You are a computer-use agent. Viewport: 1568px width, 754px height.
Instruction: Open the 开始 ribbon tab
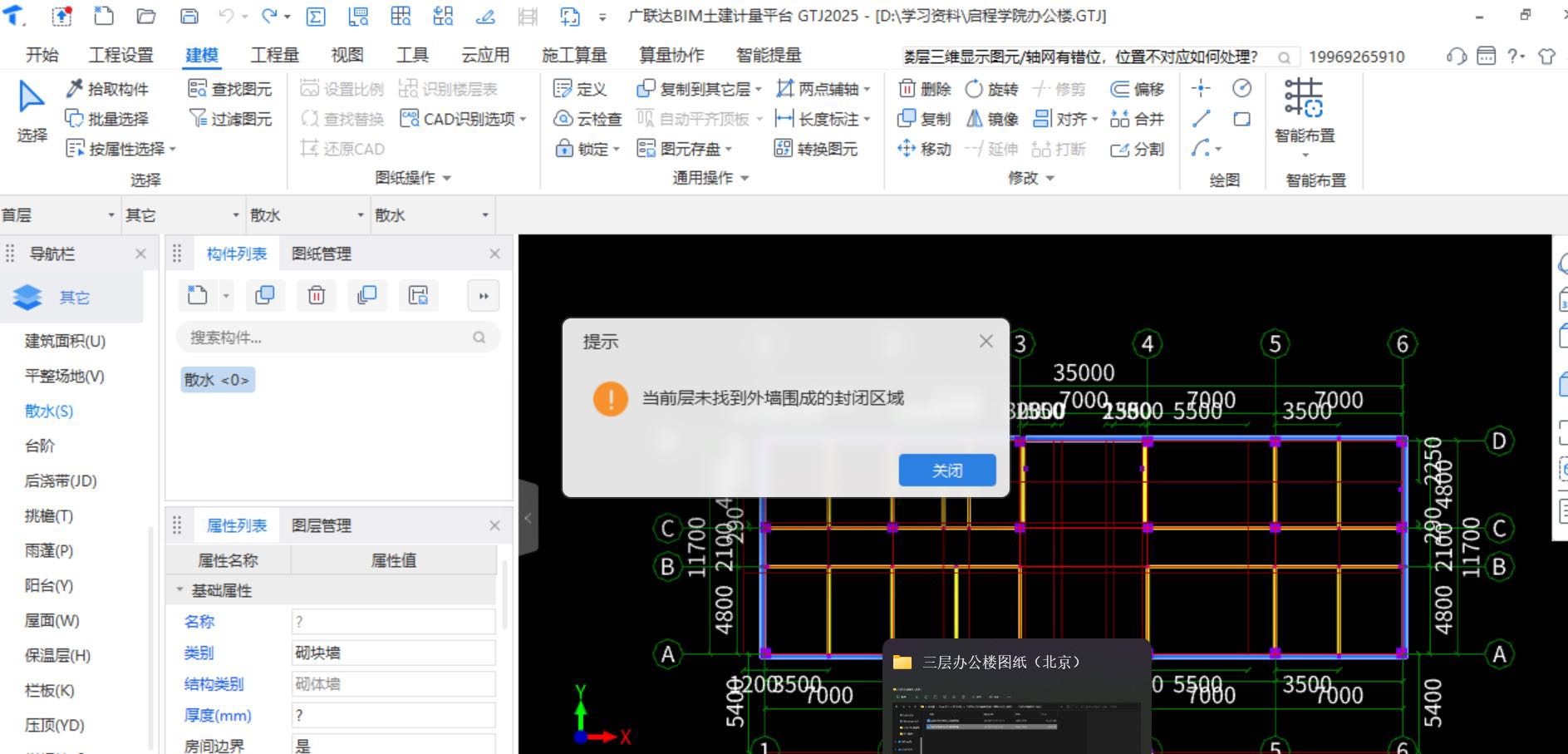pos(42,55)
